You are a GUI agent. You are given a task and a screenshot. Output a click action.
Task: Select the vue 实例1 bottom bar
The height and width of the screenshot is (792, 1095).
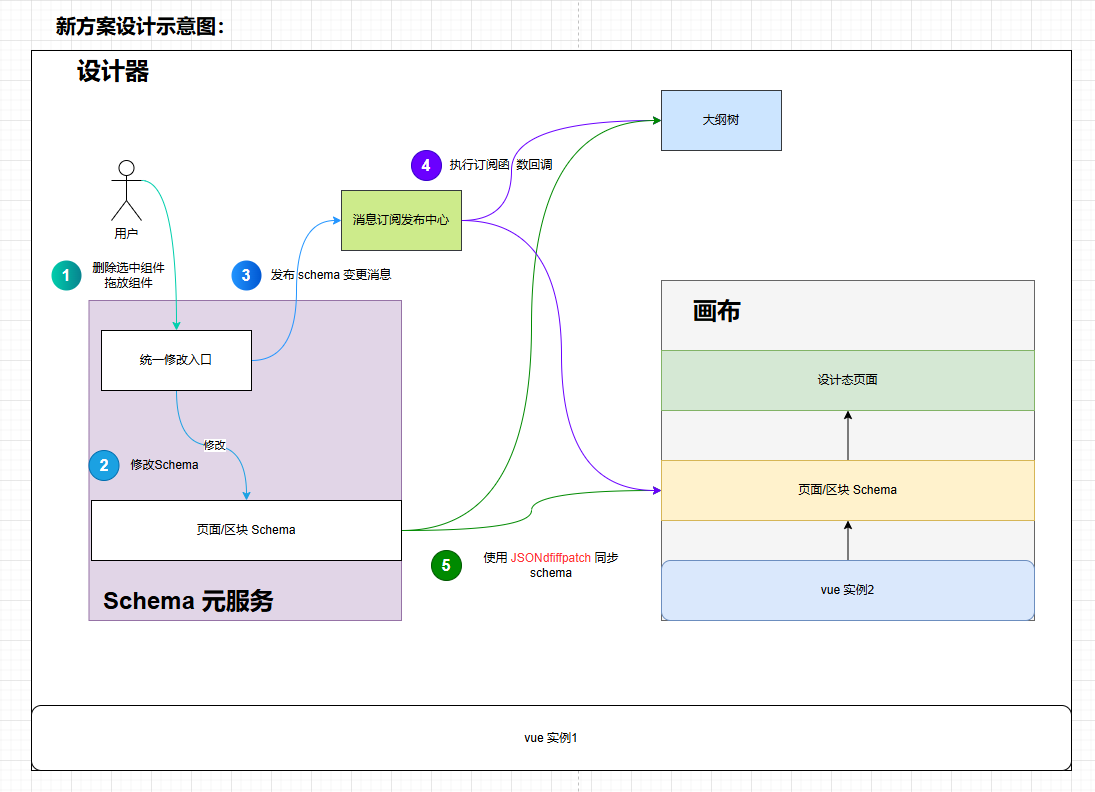point(551,738)
